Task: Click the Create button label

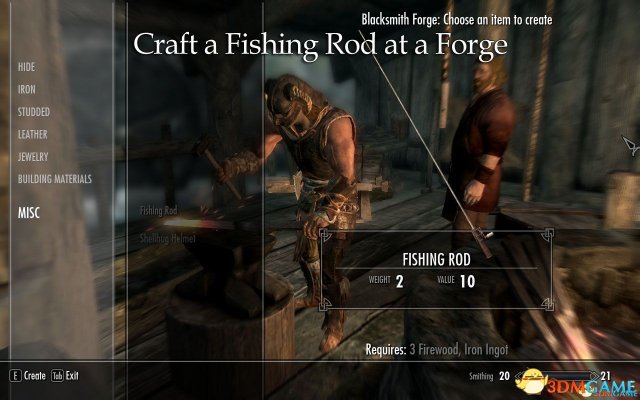Action: (x=35, y=376)
